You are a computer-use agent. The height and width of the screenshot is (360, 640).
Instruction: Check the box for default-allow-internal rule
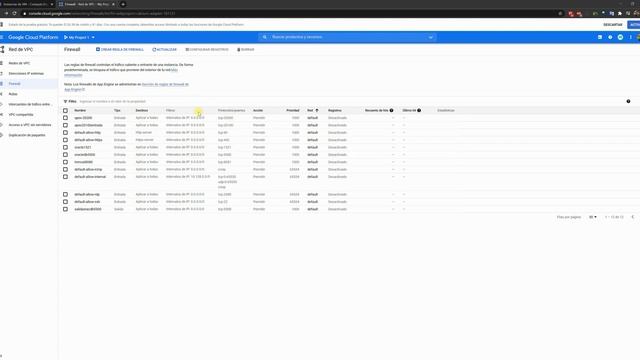coord(65,177)
